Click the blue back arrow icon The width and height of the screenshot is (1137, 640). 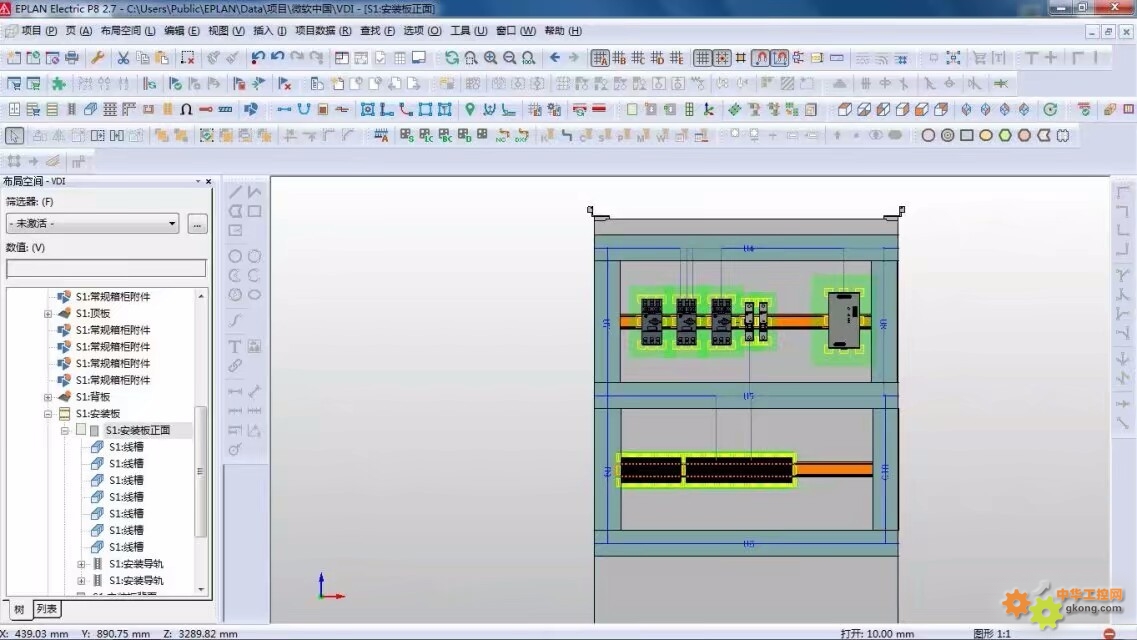[x=555, y=57]
